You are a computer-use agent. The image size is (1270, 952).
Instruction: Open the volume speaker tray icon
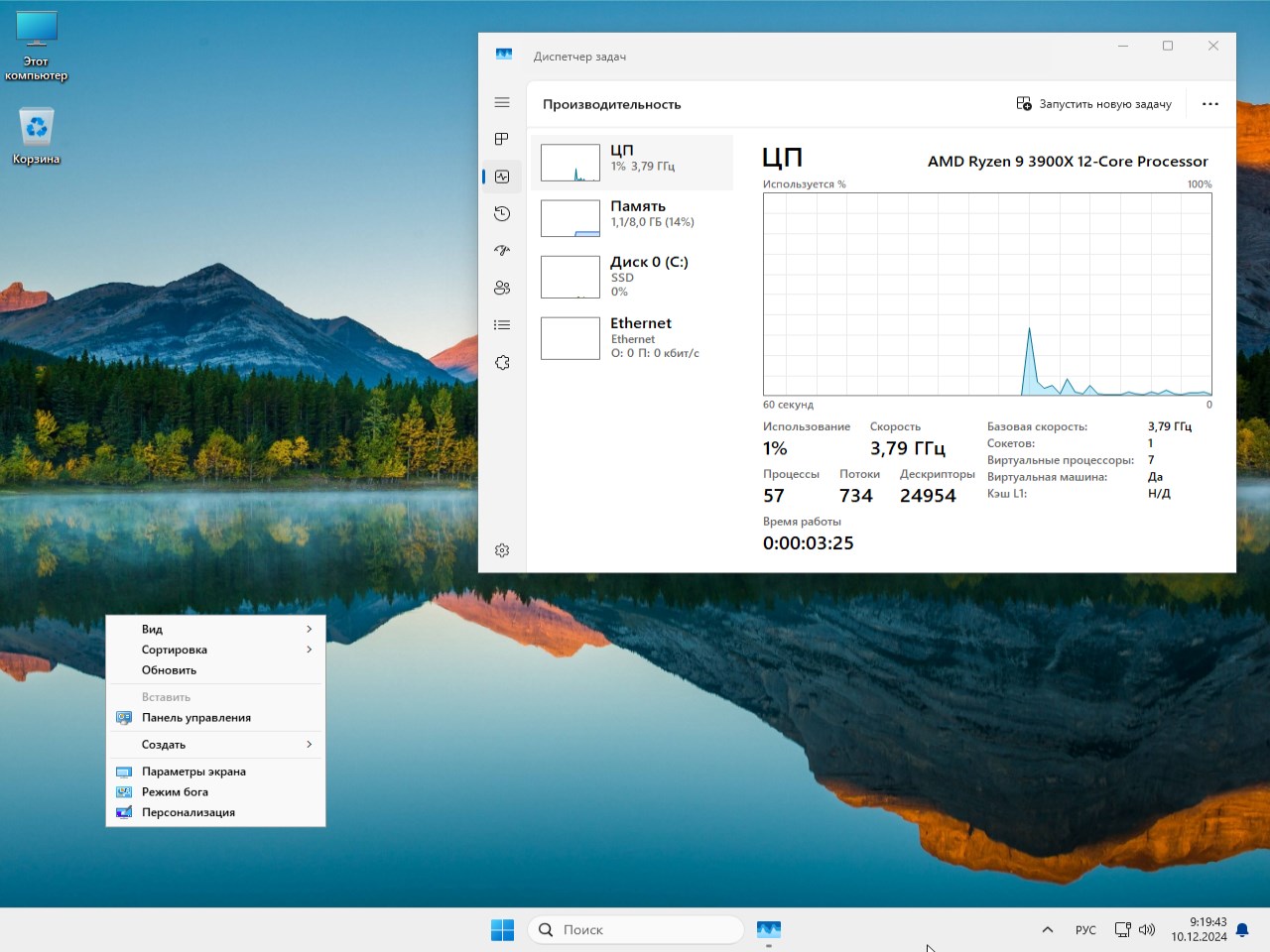(x=1147, y=930)
